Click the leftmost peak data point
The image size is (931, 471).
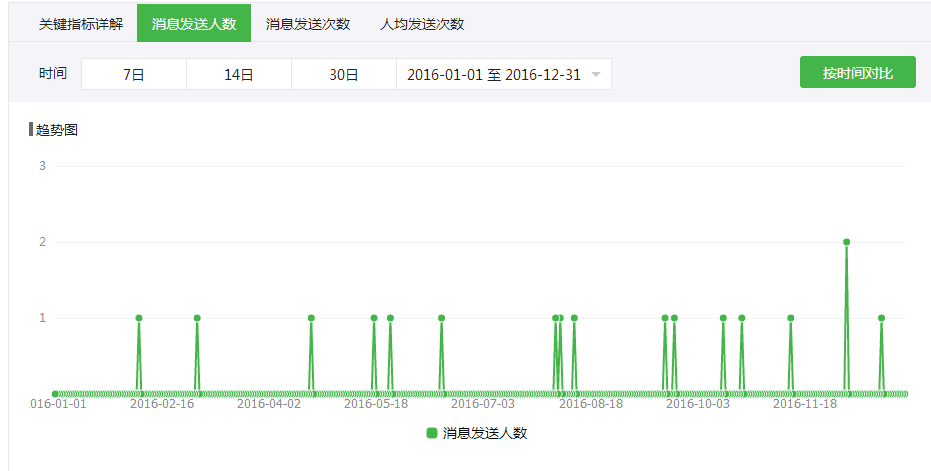point(139,318)
